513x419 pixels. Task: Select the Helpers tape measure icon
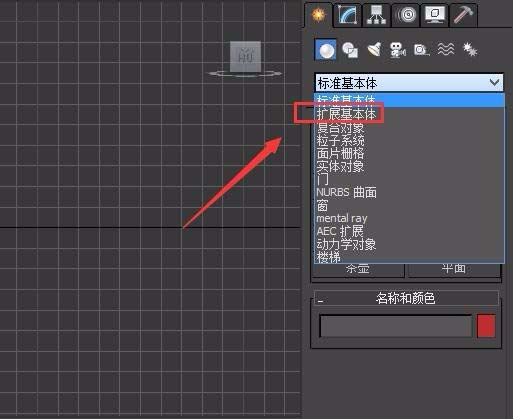421,50
